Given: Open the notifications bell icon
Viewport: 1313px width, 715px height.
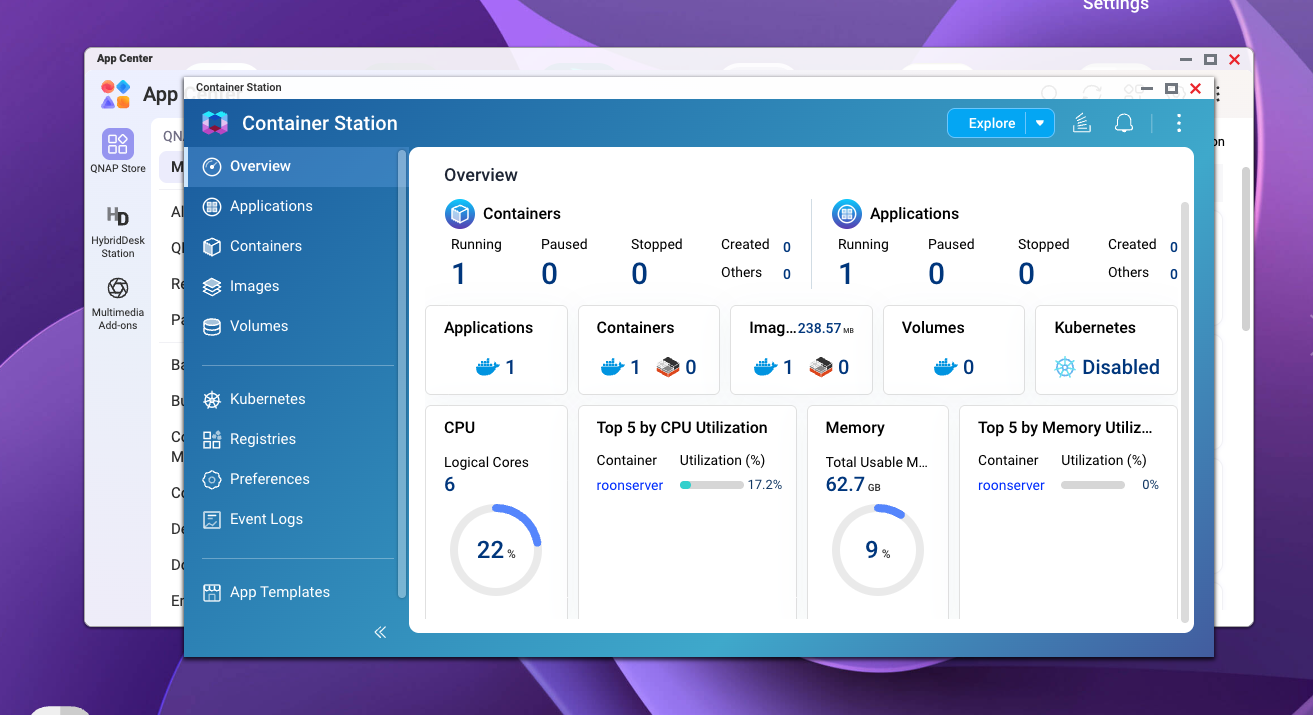Looking at the screenshot, I should [1124, 123].
